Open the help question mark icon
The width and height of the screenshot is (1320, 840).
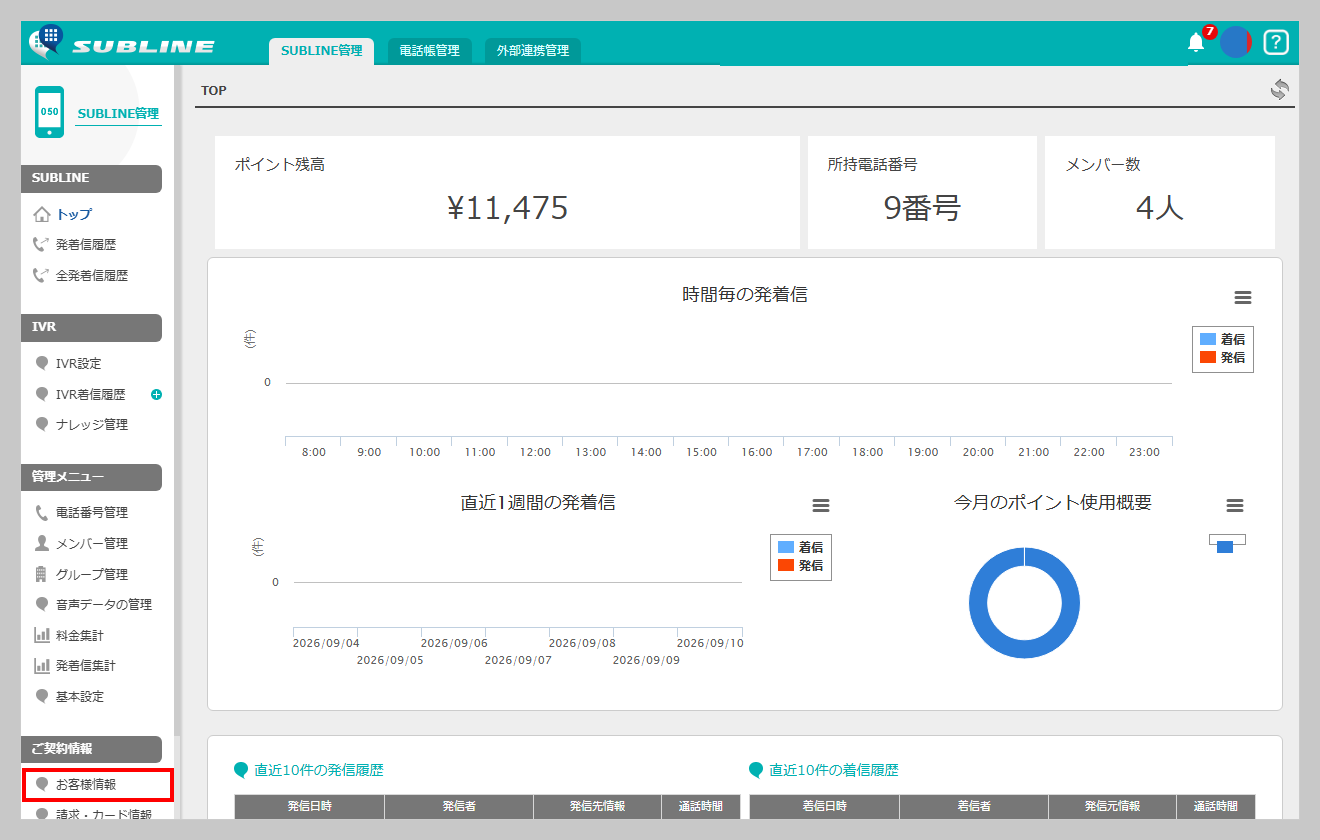tap(1276, 42)
